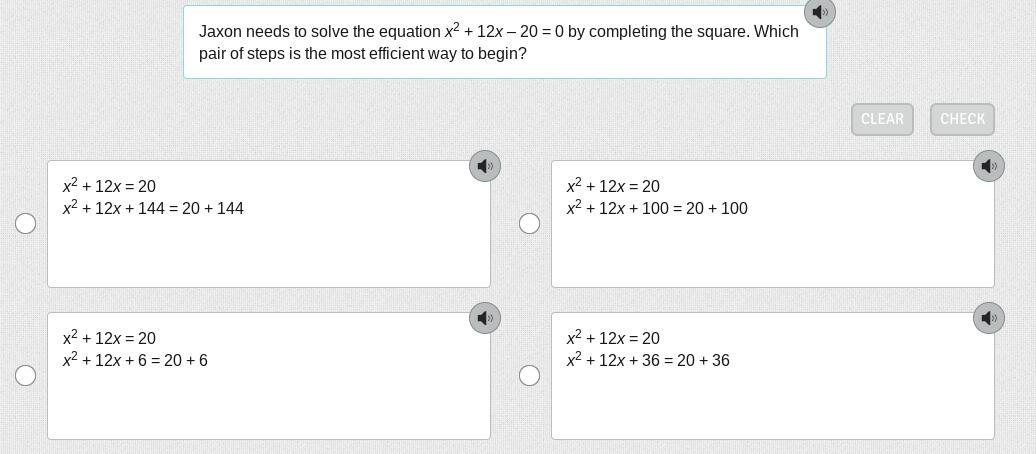Click the answer card adding 144 to both sides
This screenshot has width=1036, height=454.
[x=268, y=250]
